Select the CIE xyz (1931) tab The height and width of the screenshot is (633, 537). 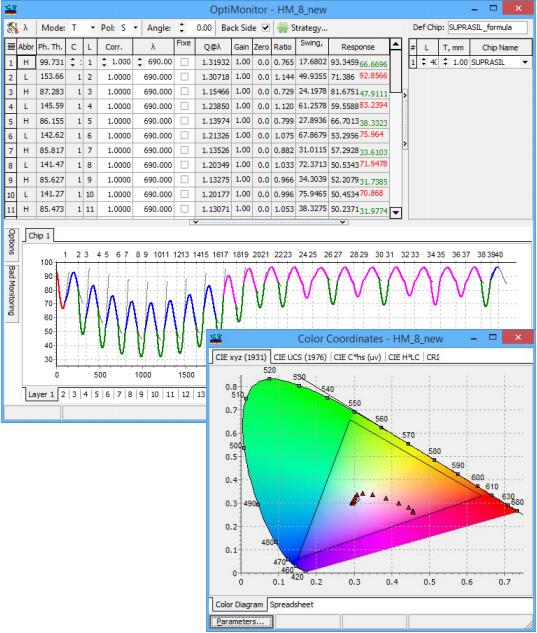coord(241,357)
